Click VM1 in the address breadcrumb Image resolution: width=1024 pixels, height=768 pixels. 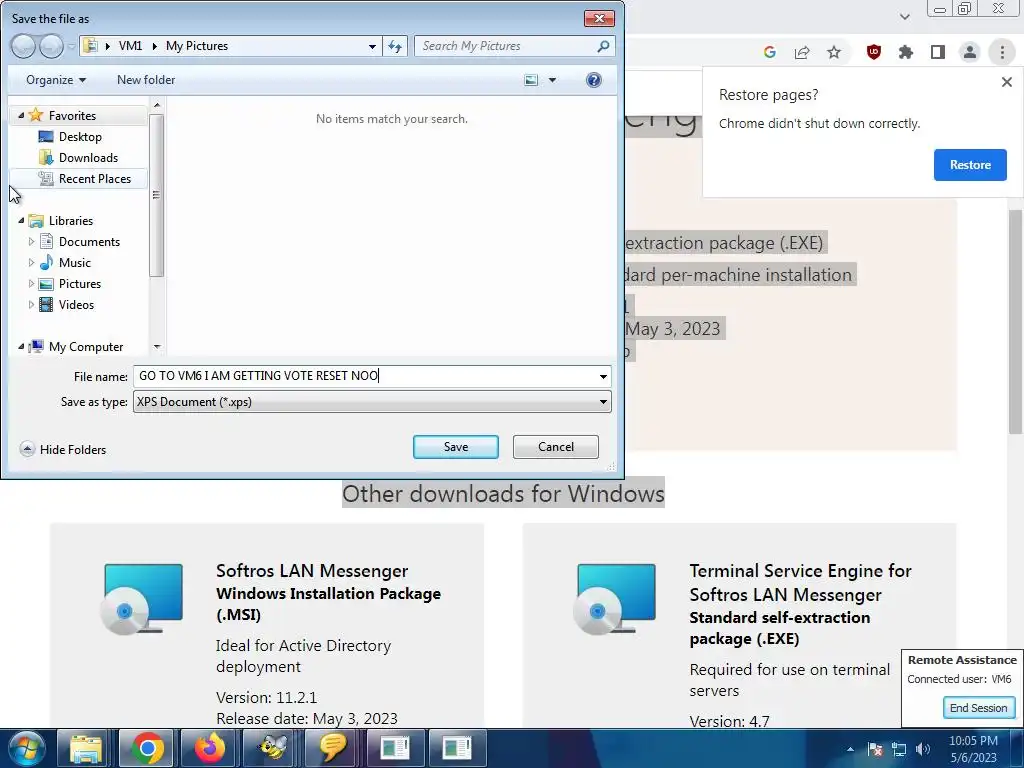(x=130, y=46)
